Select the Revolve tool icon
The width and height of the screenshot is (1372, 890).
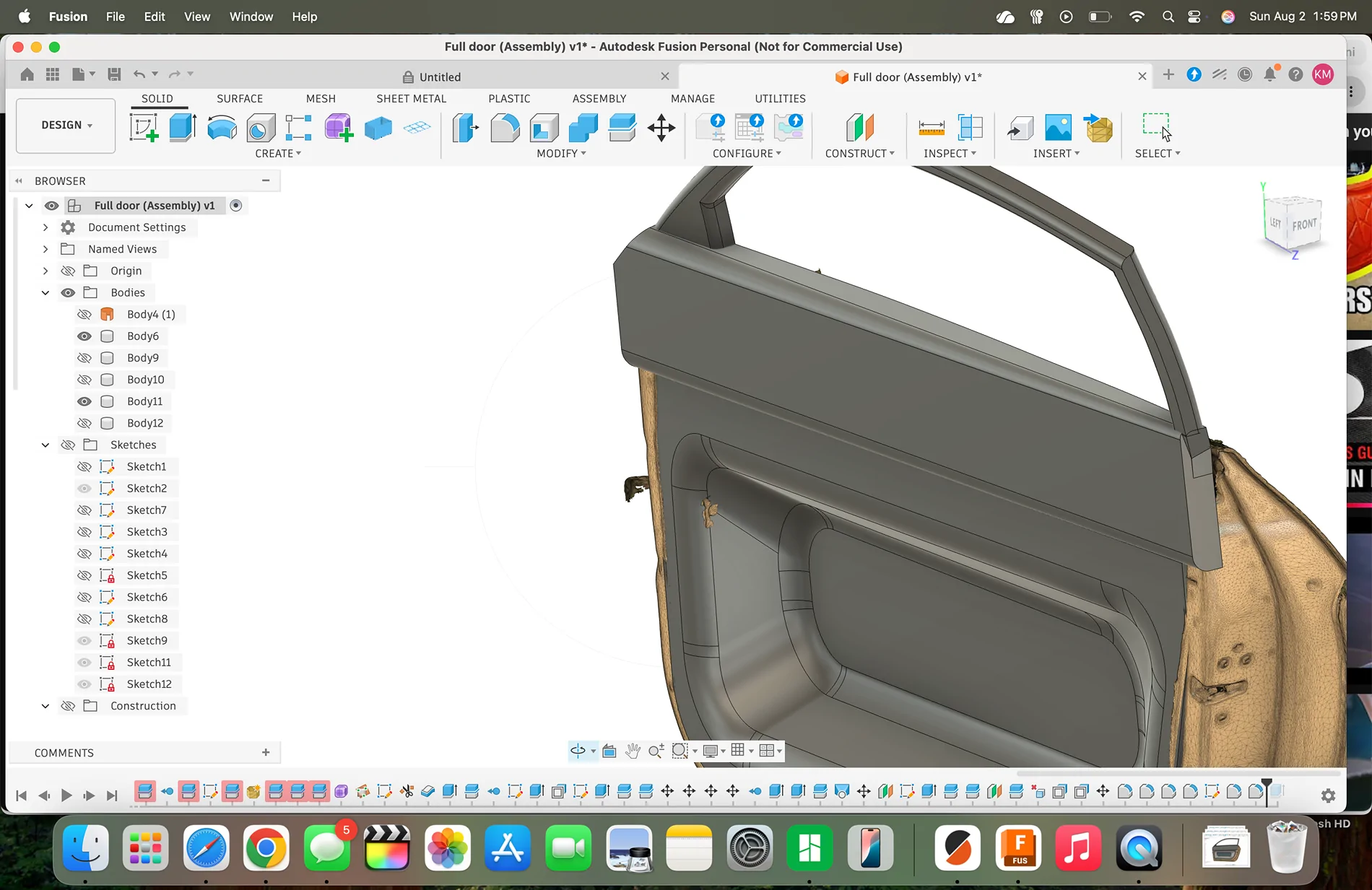pyautogui.click(x=222, y=128)
